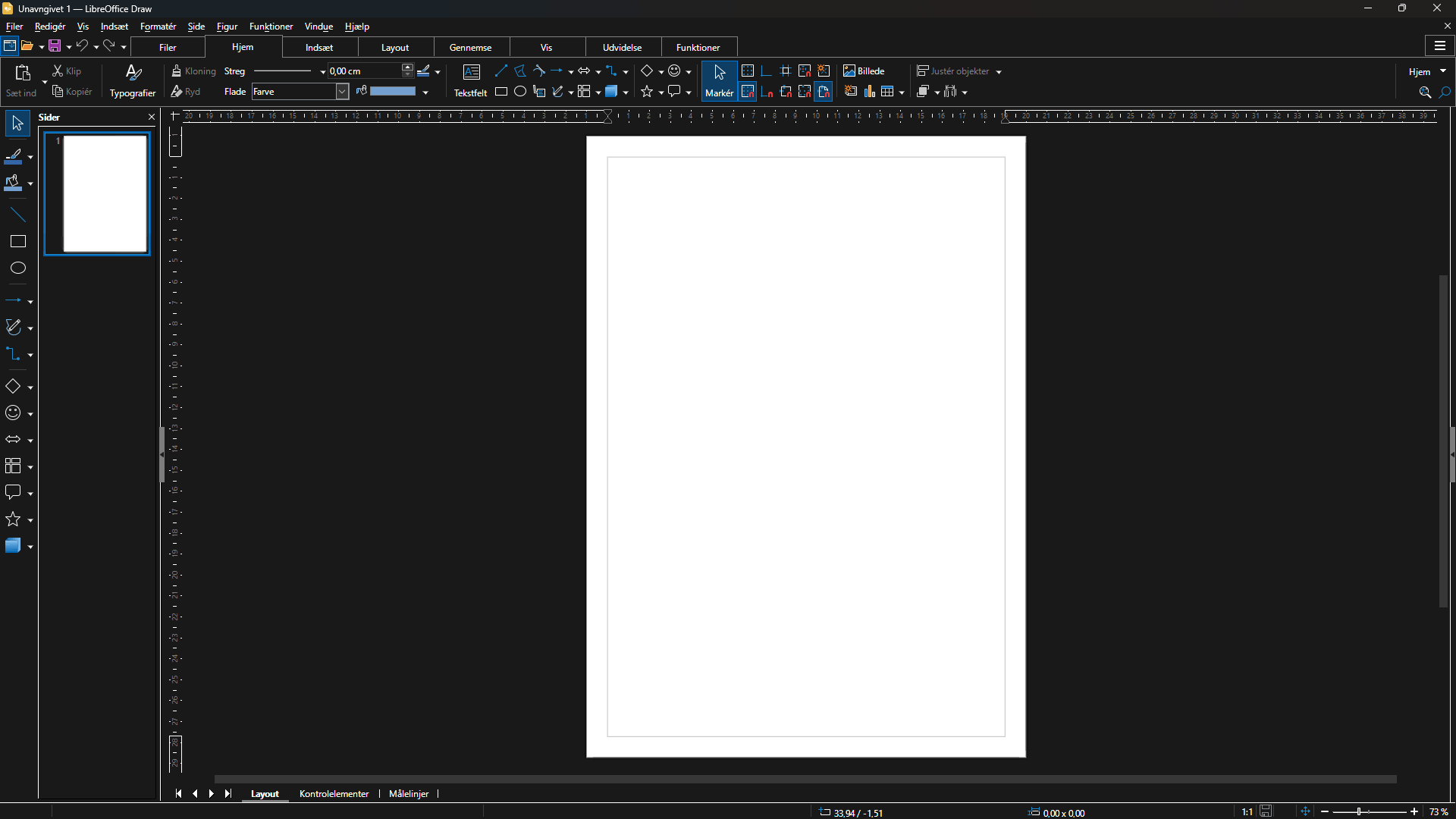Click the Kloning (clone formatting) button
The height and width of the screenshot is (819, 1456).
point(193,71)
